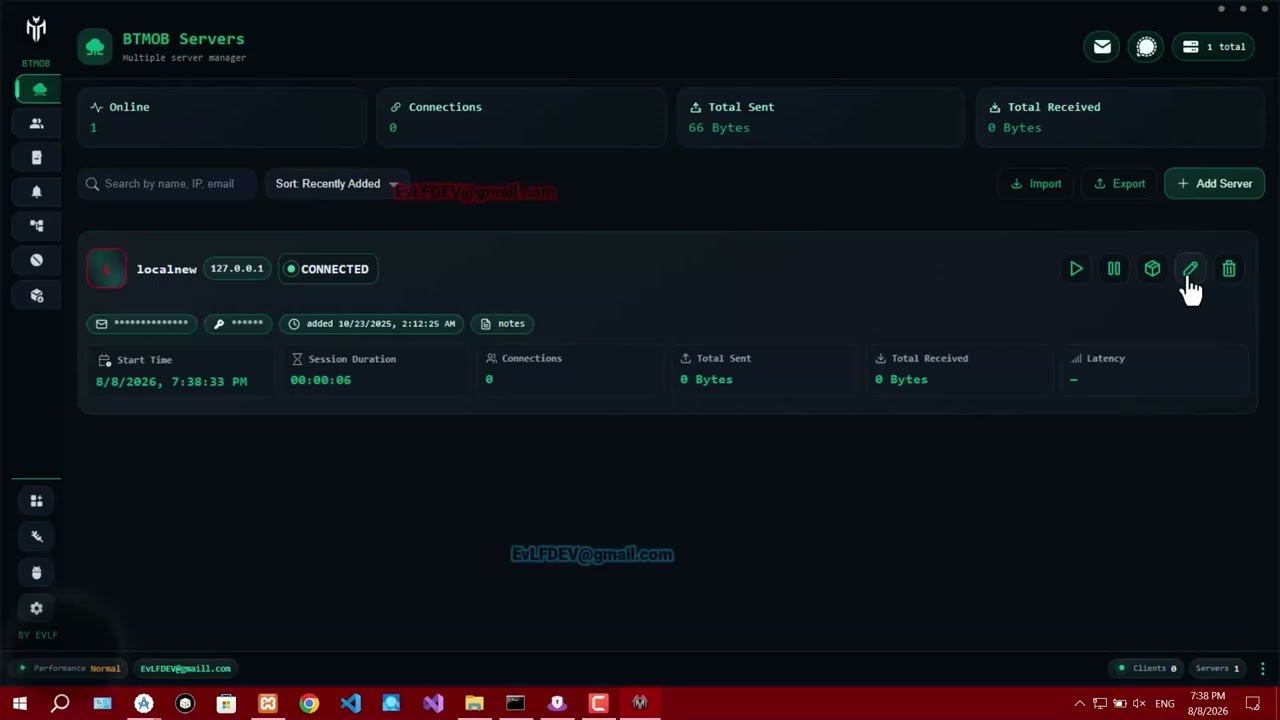This screenshot has height=720, width=1280.
Task: Click the muted volume tray icon
Action: (1139, 704)
